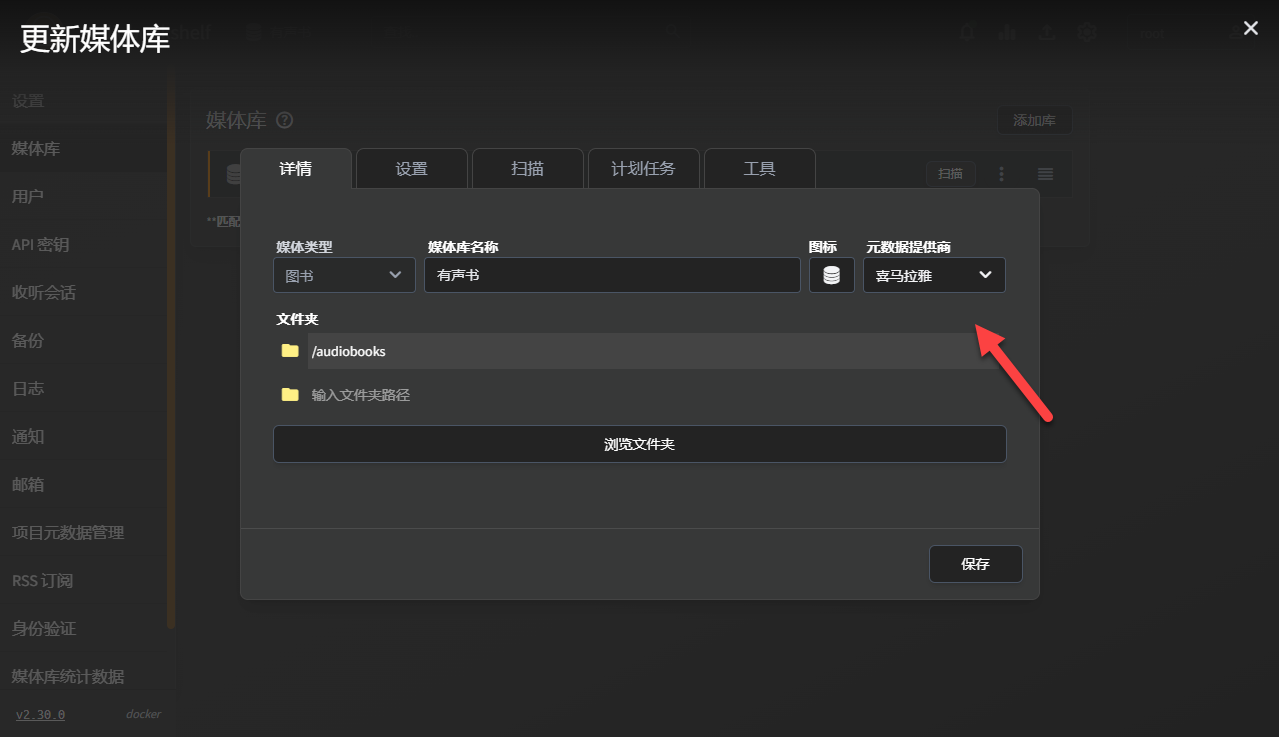This screenshot has width=1279, height=737.
Task: Click the upload media icon in top bar
Action: coord(1046,33)
